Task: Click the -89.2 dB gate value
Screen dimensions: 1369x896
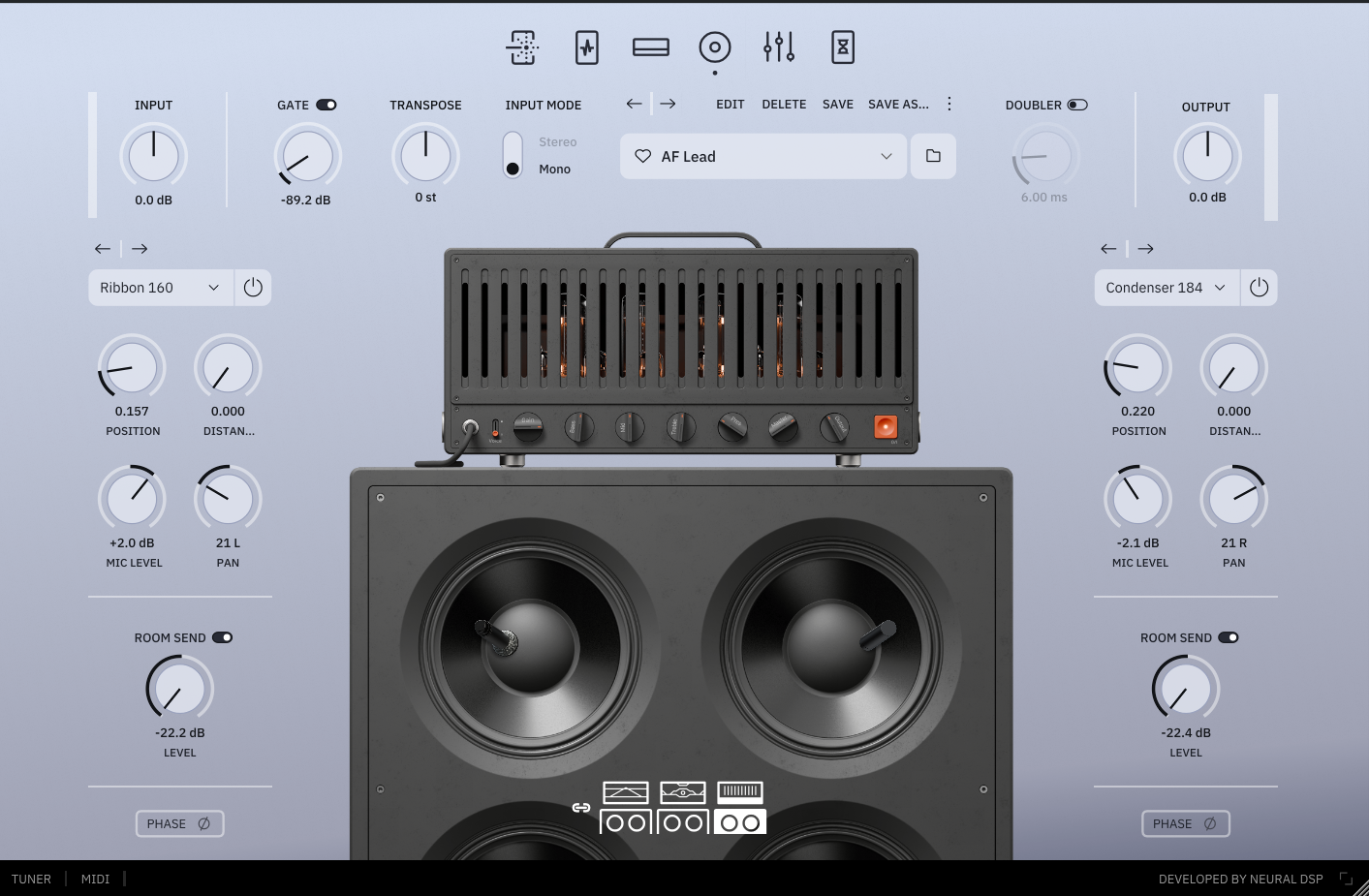Action: 306,201
